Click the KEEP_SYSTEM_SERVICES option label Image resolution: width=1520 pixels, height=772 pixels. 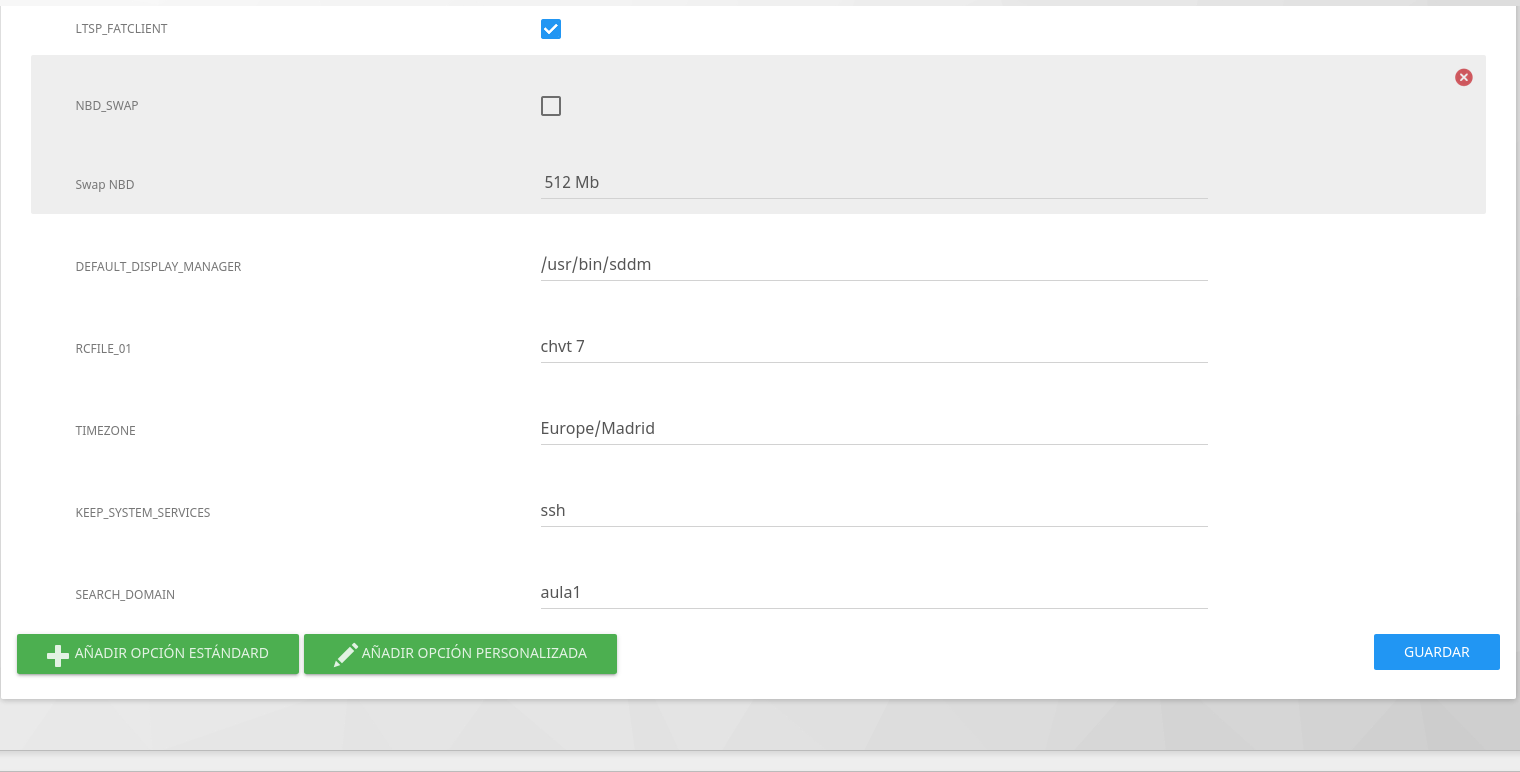click(x=143, y=513)
